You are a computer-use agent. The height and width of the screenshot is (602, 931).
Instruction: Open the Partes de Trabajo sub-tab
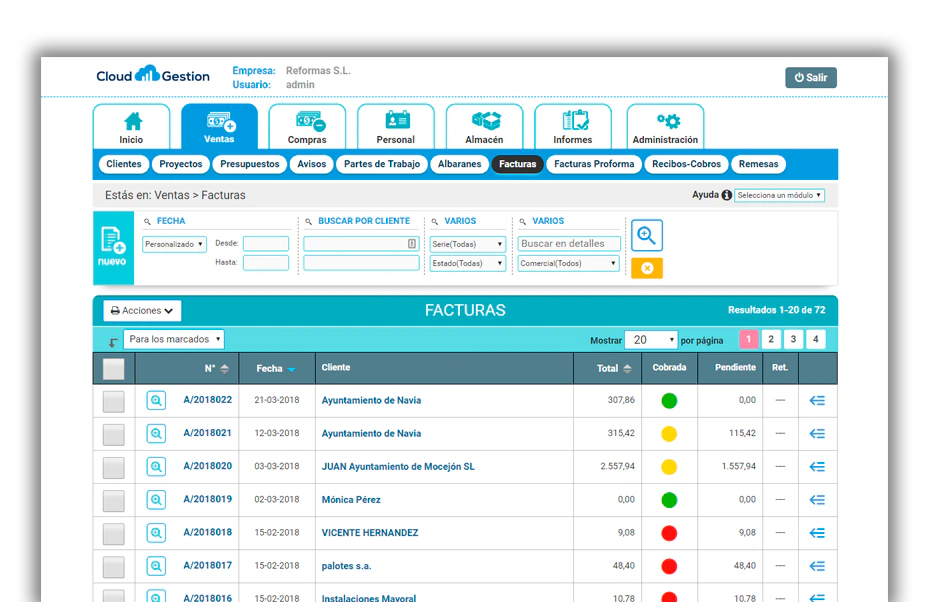382,164
